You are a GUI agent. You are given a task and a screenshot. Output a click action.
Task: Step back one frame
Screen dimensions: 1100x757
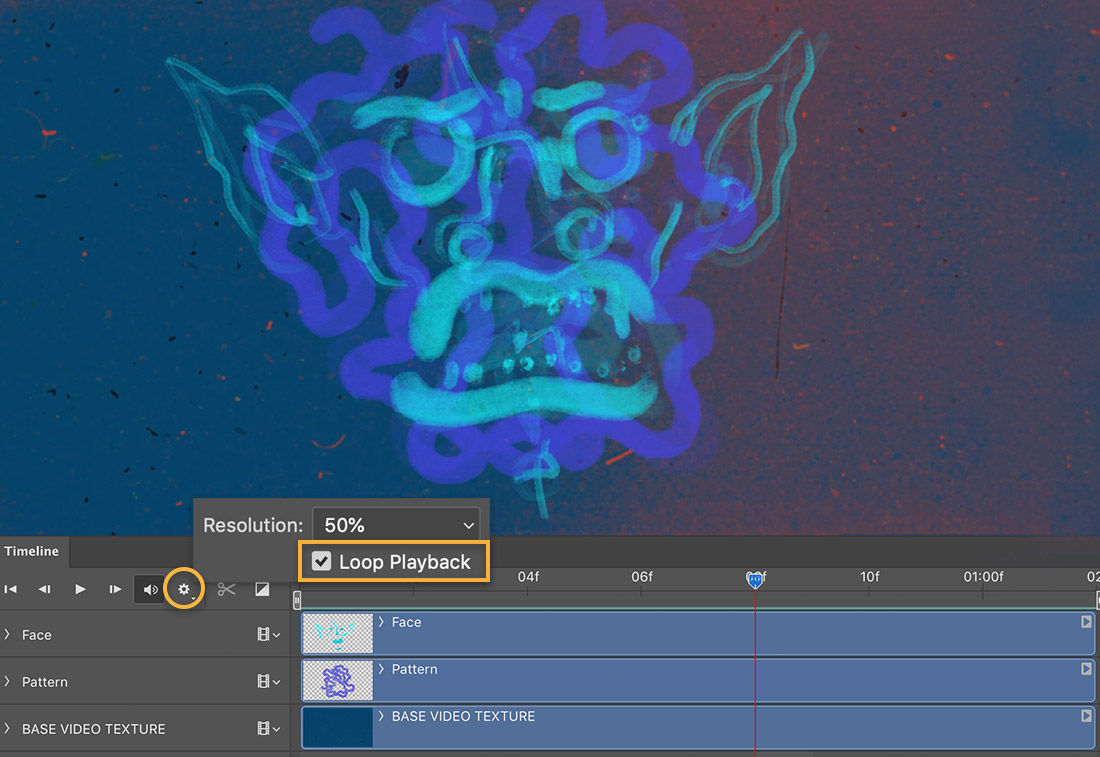pyautogui.click(x=45, y=589)
